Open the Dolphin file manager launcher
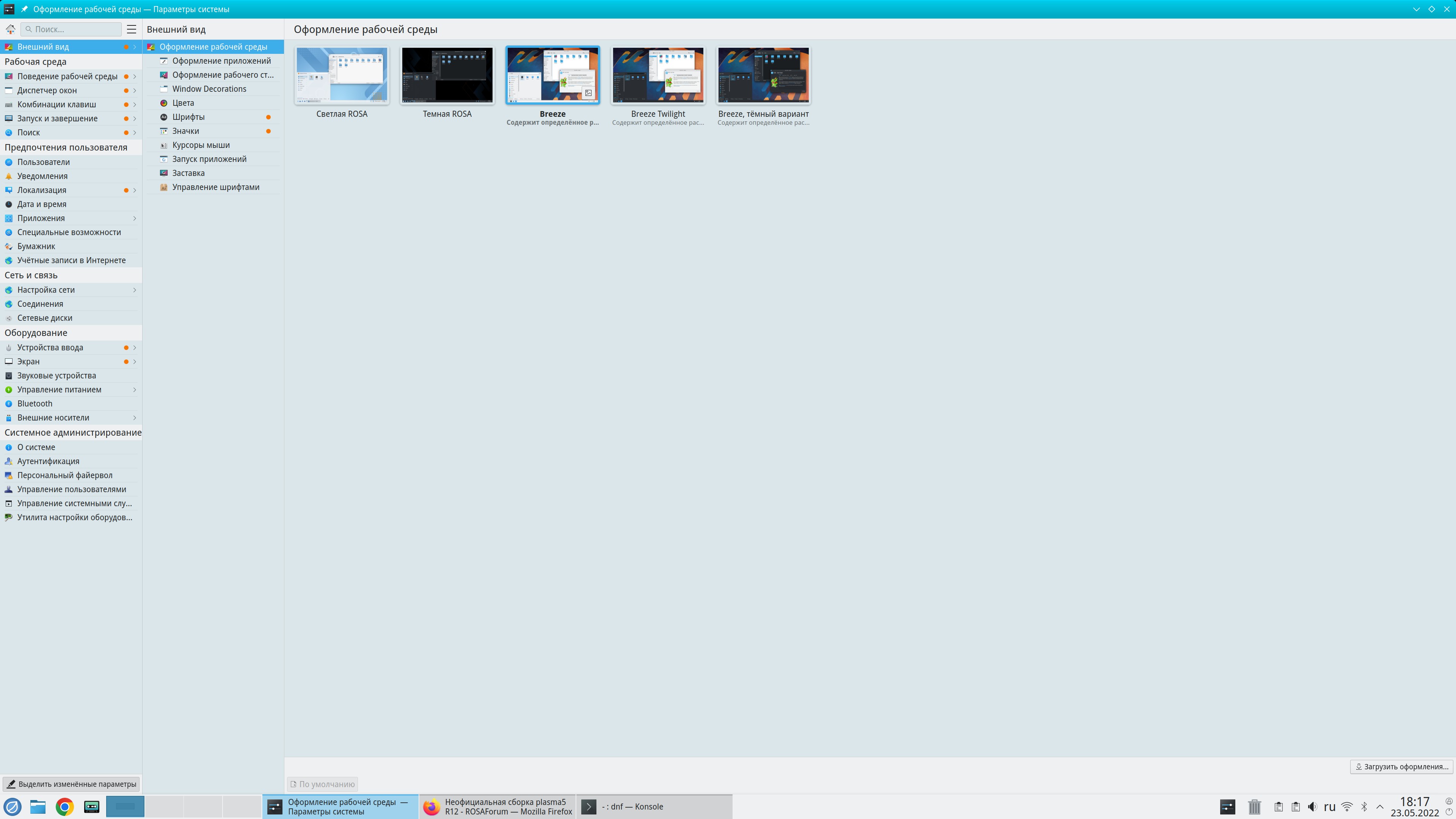 [x=38, y=806]
